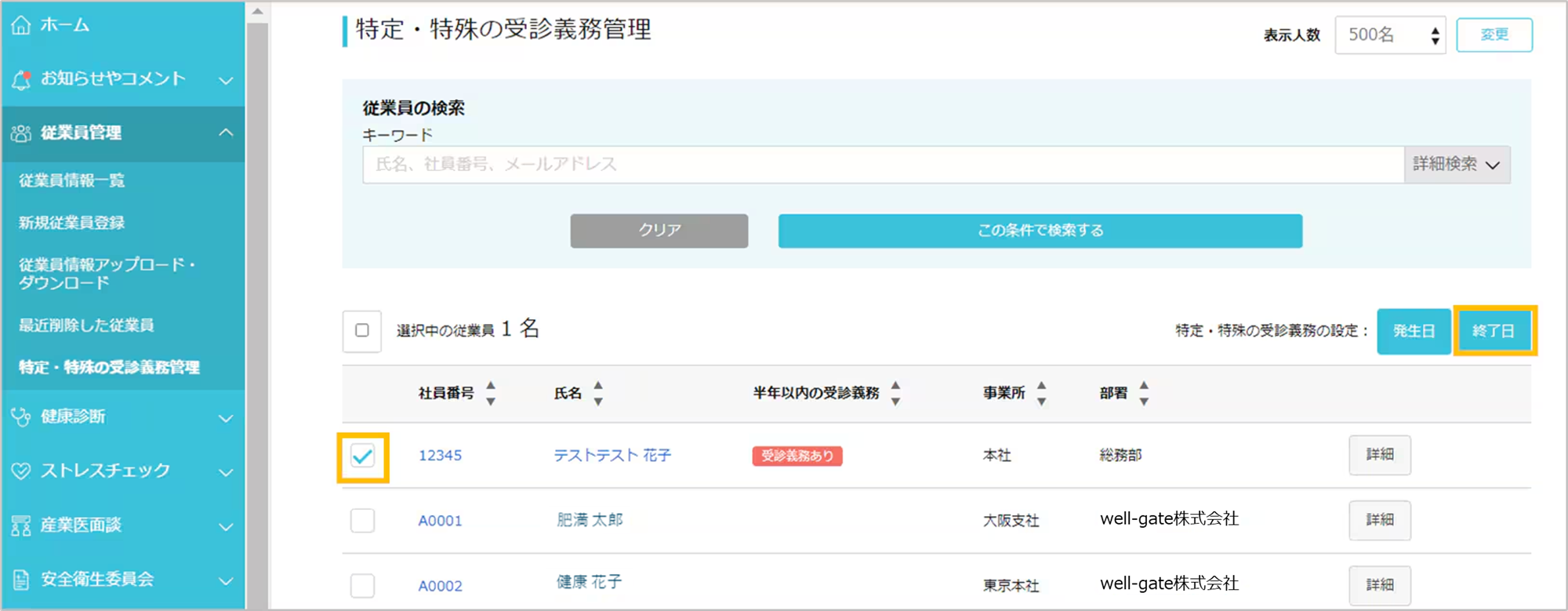Open the 表示人数 500名 selector
This screenshot has width=1568, height=611.
tap(1390, 35)
